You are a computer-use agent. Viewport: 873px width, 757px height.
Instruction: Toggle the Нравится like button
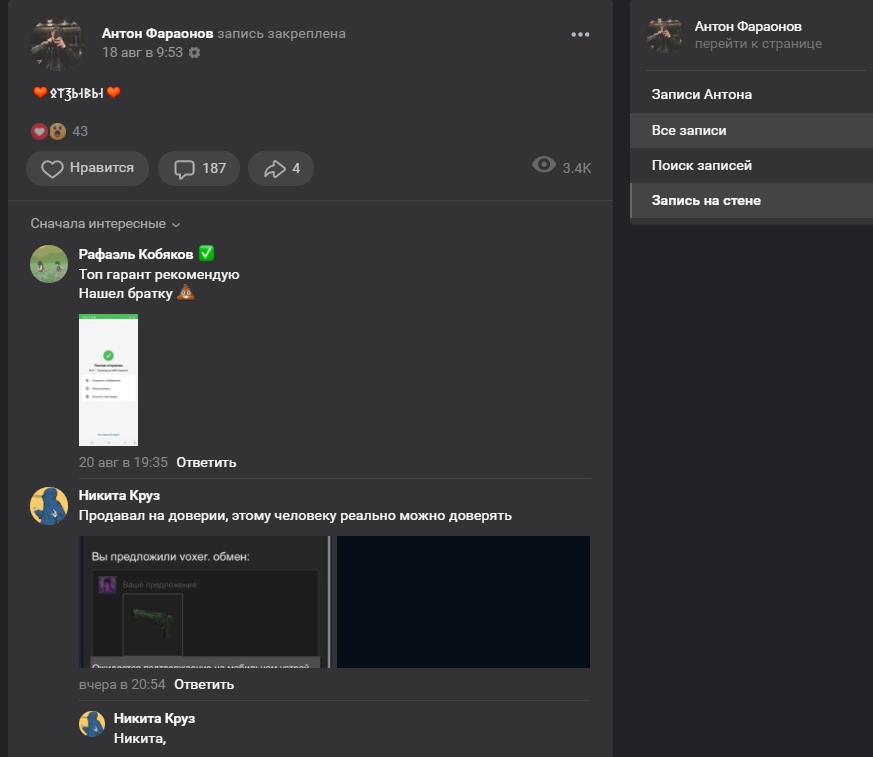coord(87,168)
